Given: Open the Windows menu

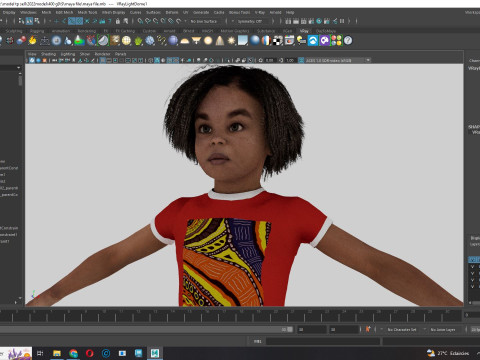Looking at the screenshot, I should pos(28,12).
